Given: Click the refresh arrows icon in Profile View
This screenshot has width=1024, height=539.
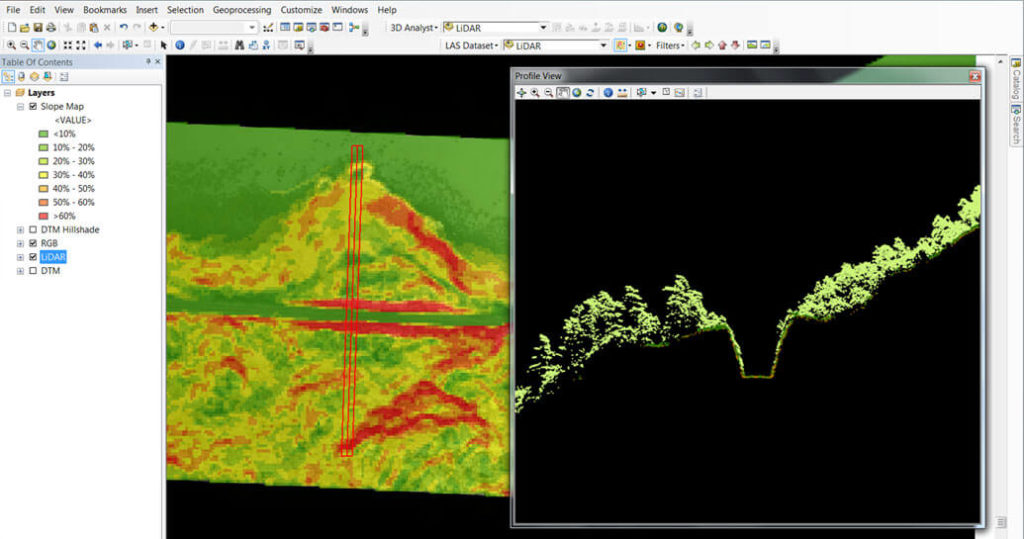Looking at the screenshot, I should coord(590,93).
